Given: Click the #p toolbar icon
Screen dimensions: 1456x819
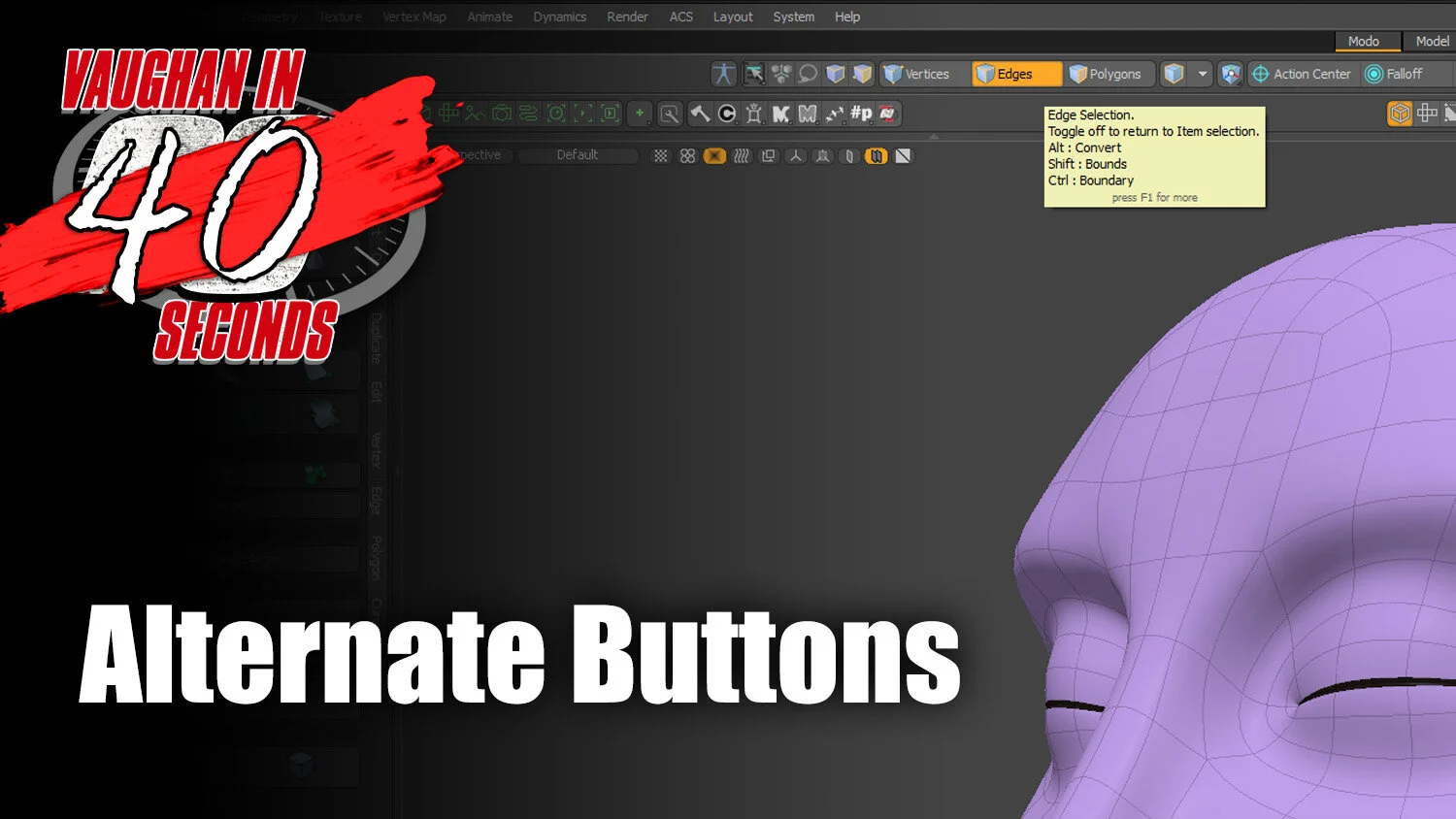Looking at the screenshot, I should [860, 114].
